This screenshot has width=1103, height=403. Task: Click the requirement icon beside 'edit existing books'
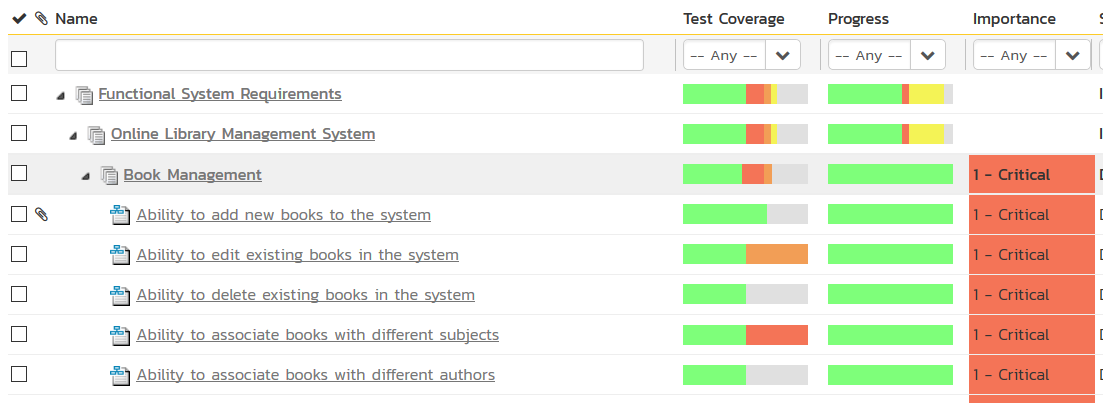[120, 255]
